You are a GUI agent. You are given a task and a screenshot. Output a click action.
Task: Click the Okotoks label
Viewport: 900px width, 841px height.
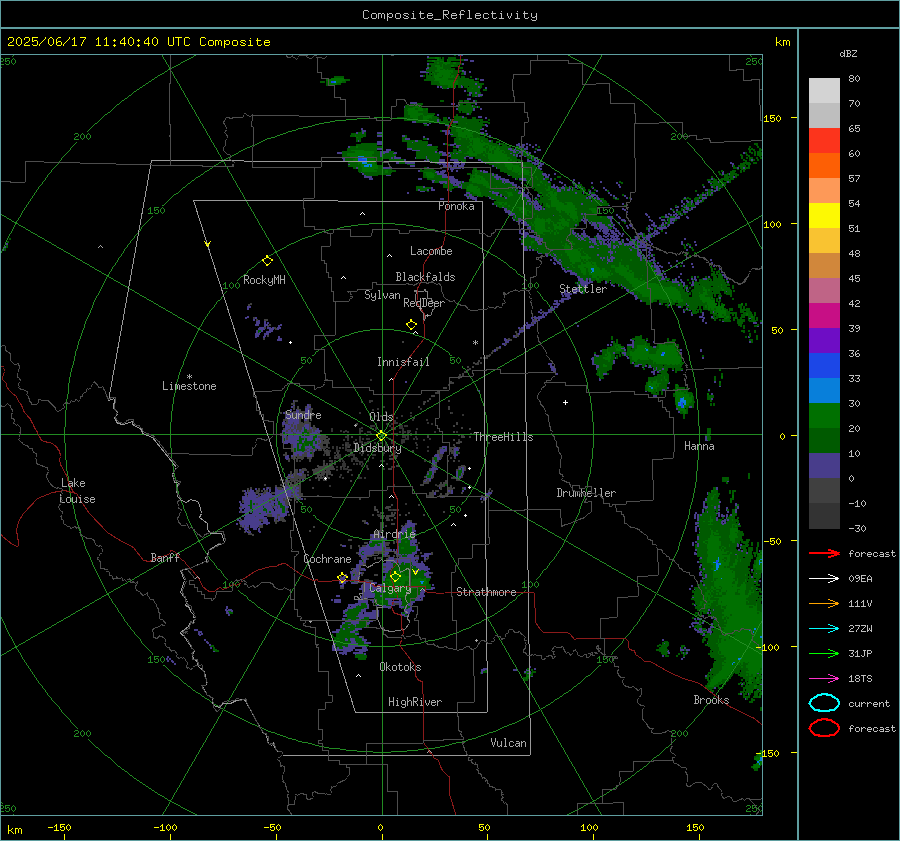tap(400, 667)
